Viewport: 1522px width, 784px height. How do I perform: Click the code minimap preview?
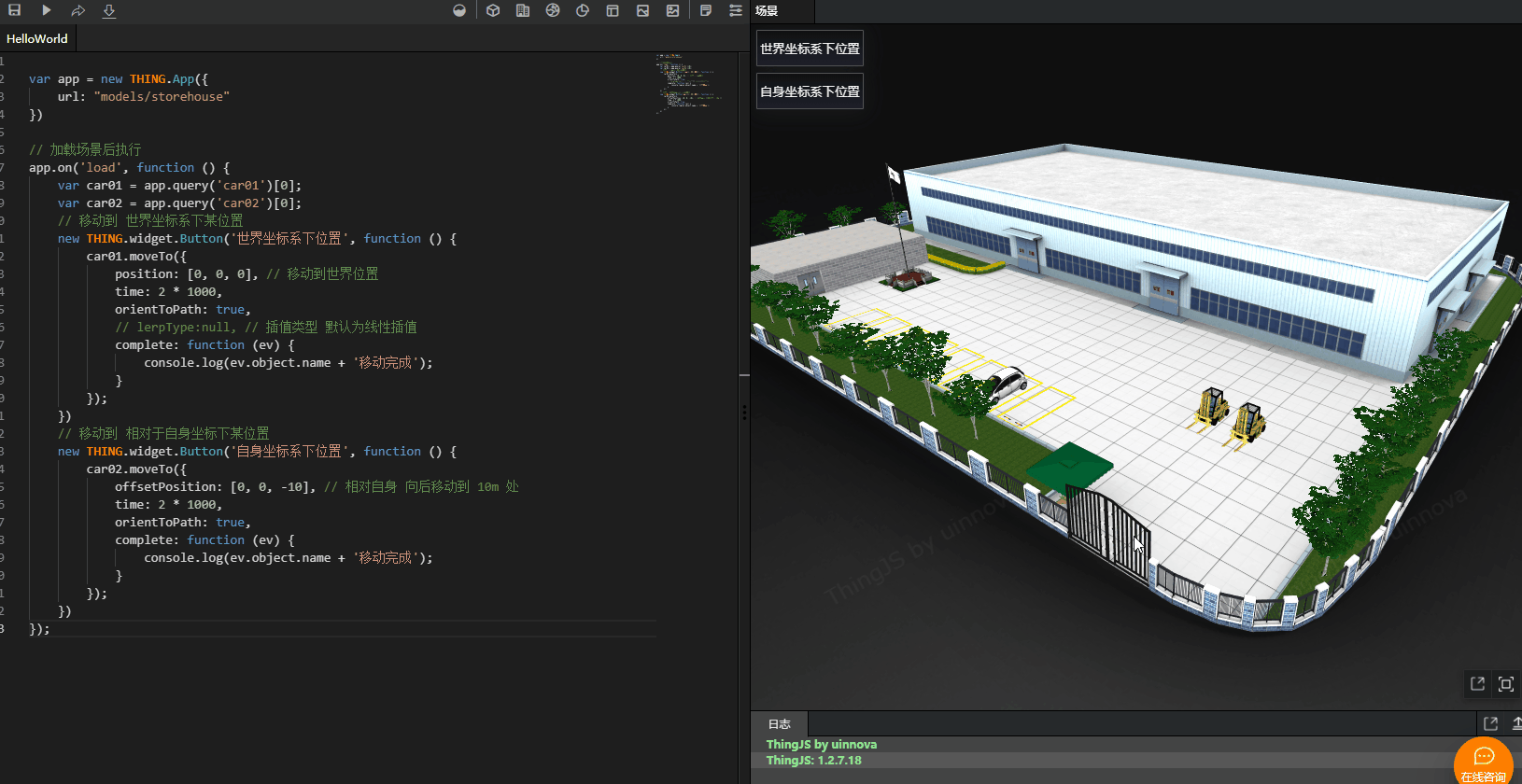click(690, 83)
